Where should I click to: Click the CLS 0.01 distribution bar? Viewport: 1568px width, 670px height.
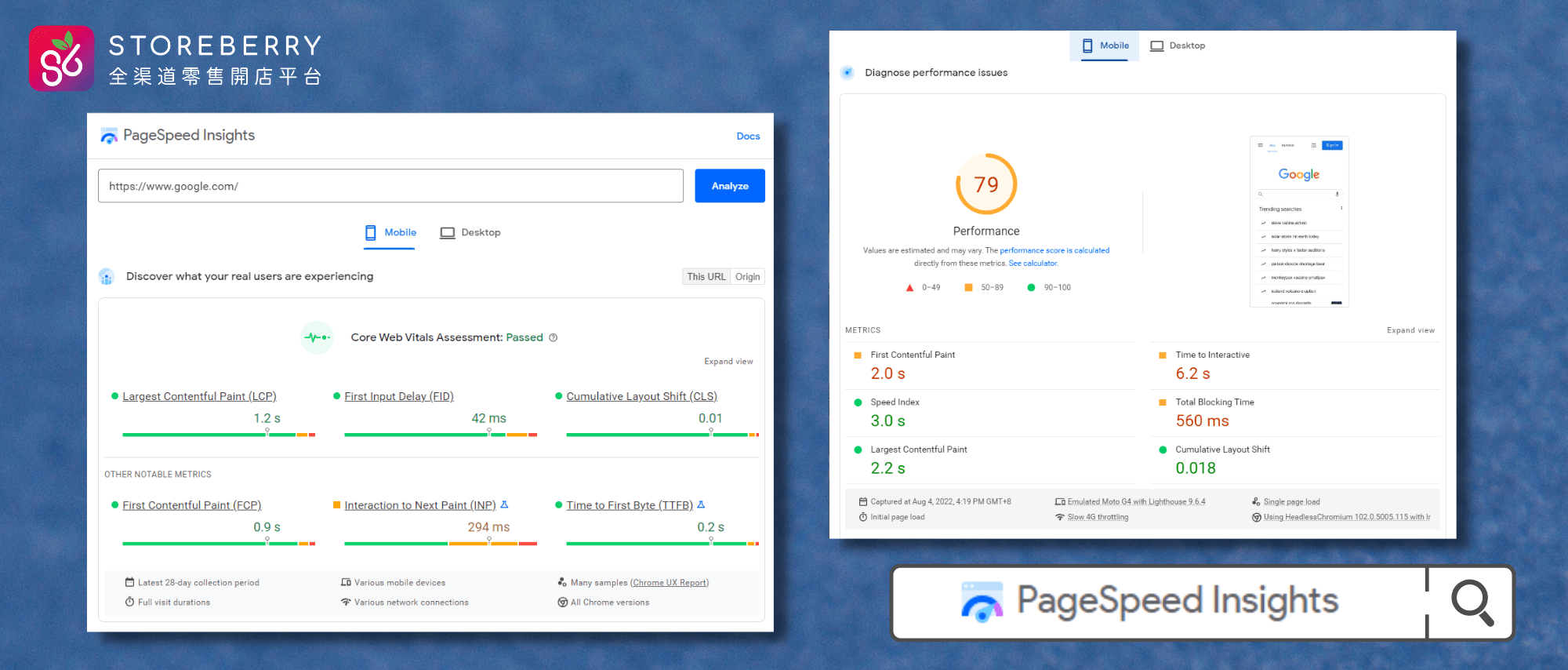coord(662,434)
